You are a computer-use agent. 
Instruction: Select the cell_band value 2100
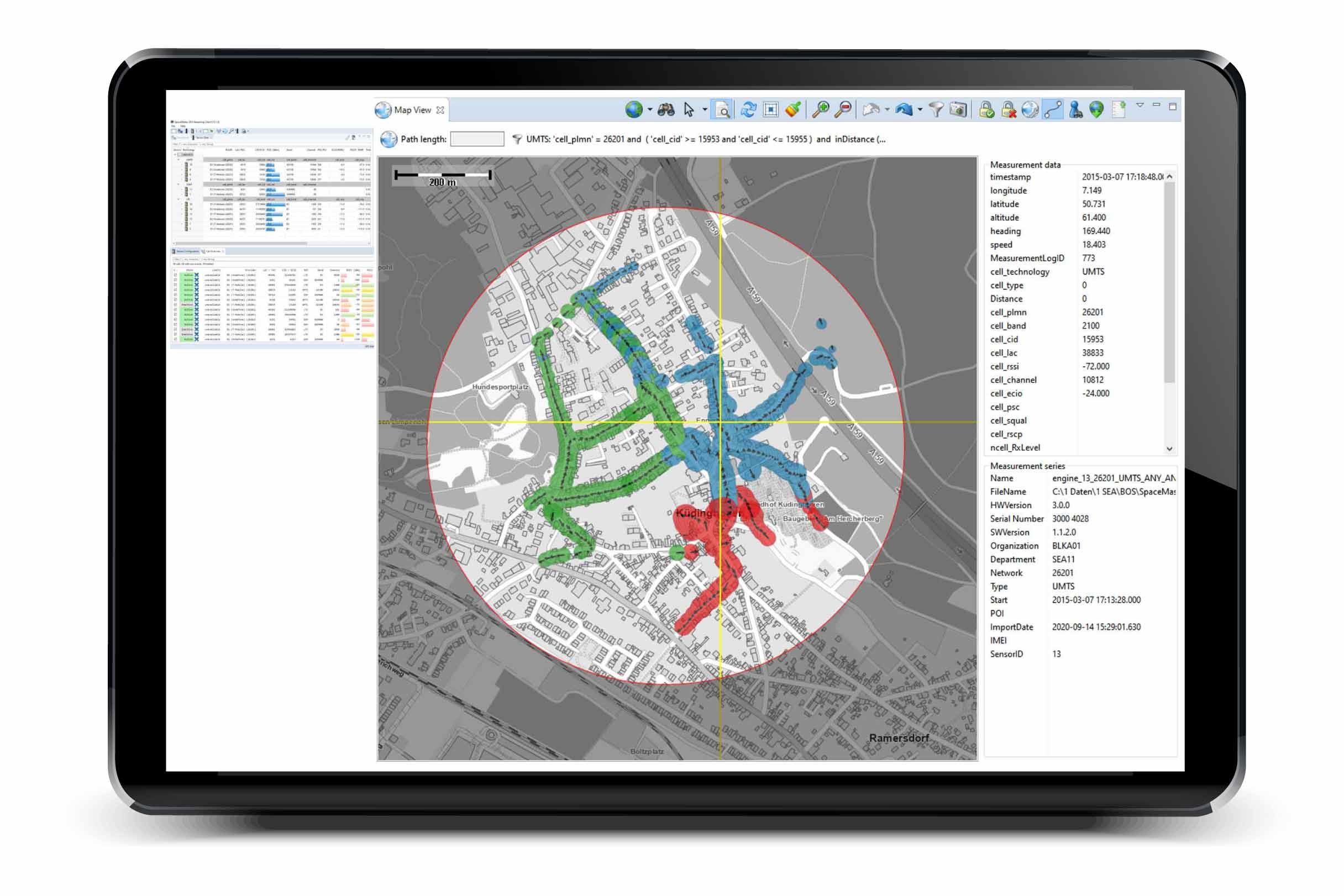pyautogui.click(x=1090, y=326)
